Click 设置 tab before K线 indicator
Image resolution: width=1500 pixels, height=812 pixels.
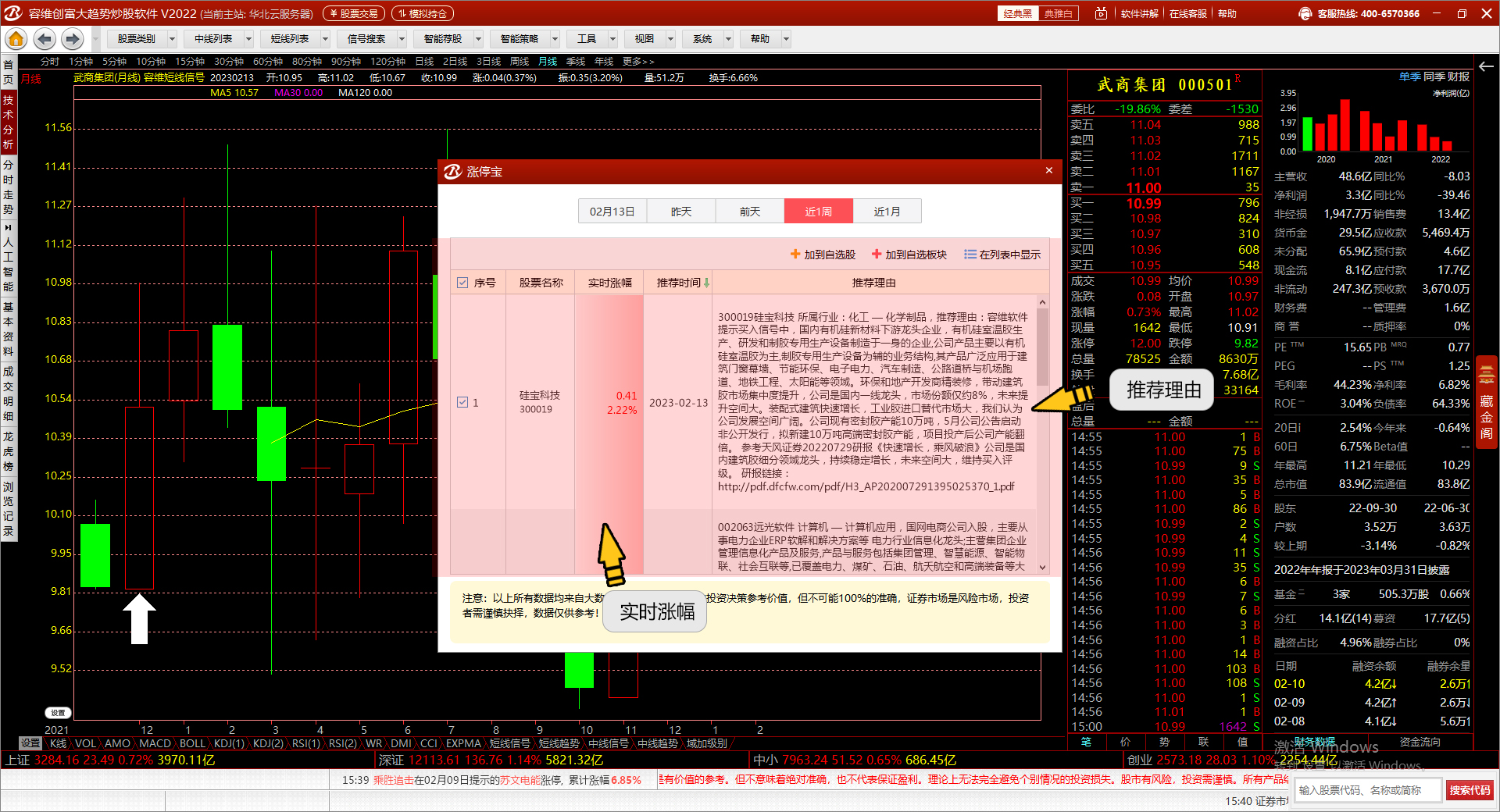[x=30, y=743]
